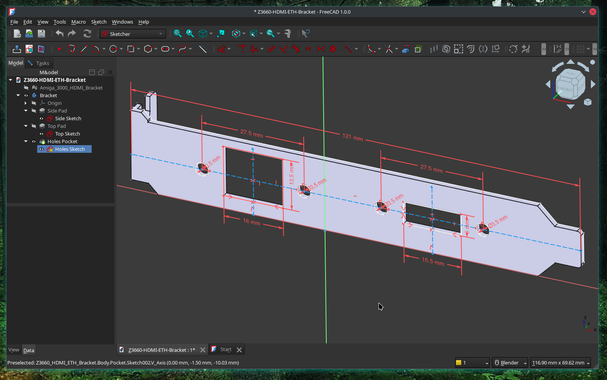Toggle visibility eye of Holes Sketch
The height and width of the screenshot is (380, 607).
(x=41, y=149)
